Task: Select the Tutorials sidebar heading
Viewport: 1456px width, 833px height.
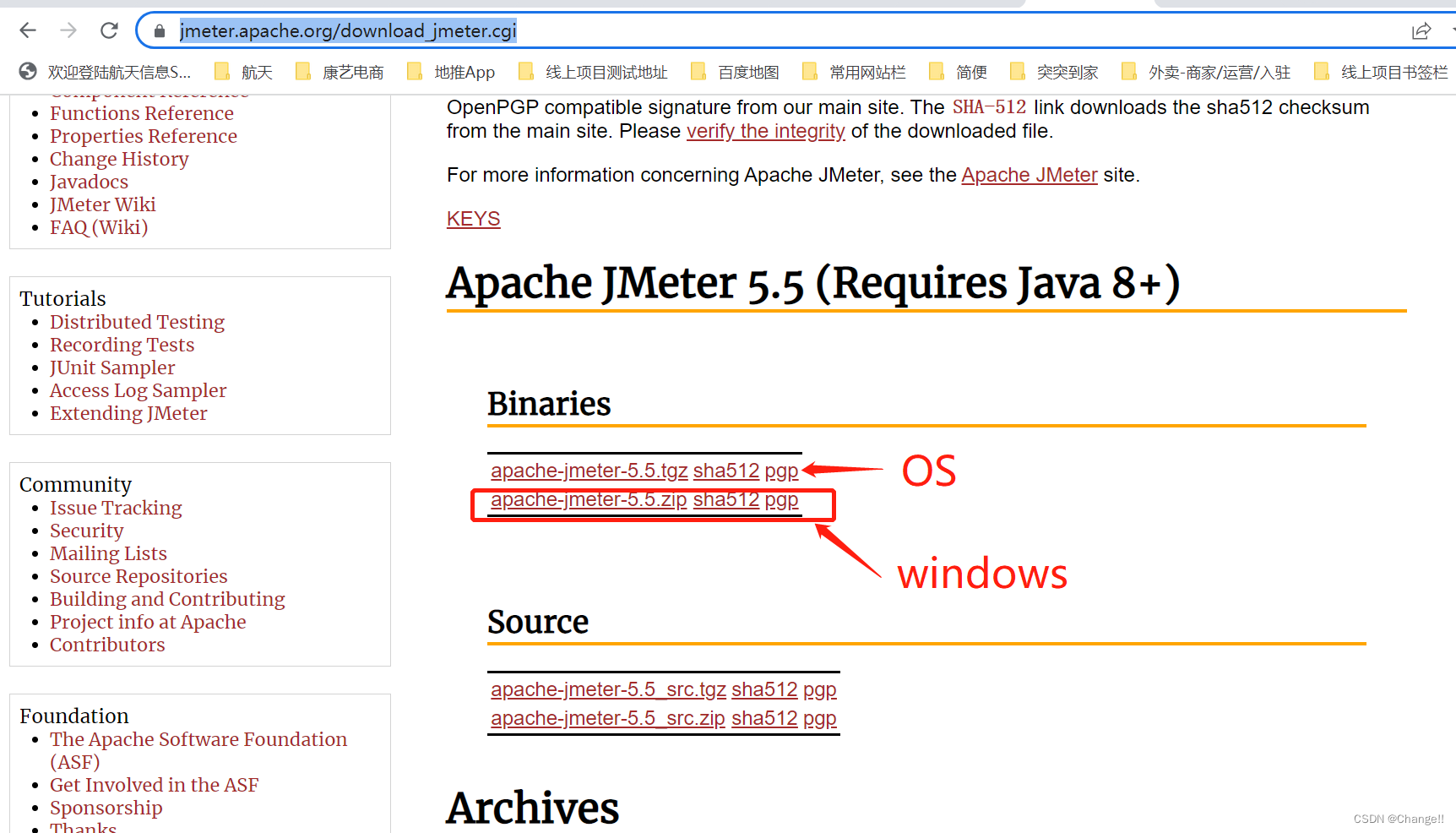Action: tap(62, 298)
